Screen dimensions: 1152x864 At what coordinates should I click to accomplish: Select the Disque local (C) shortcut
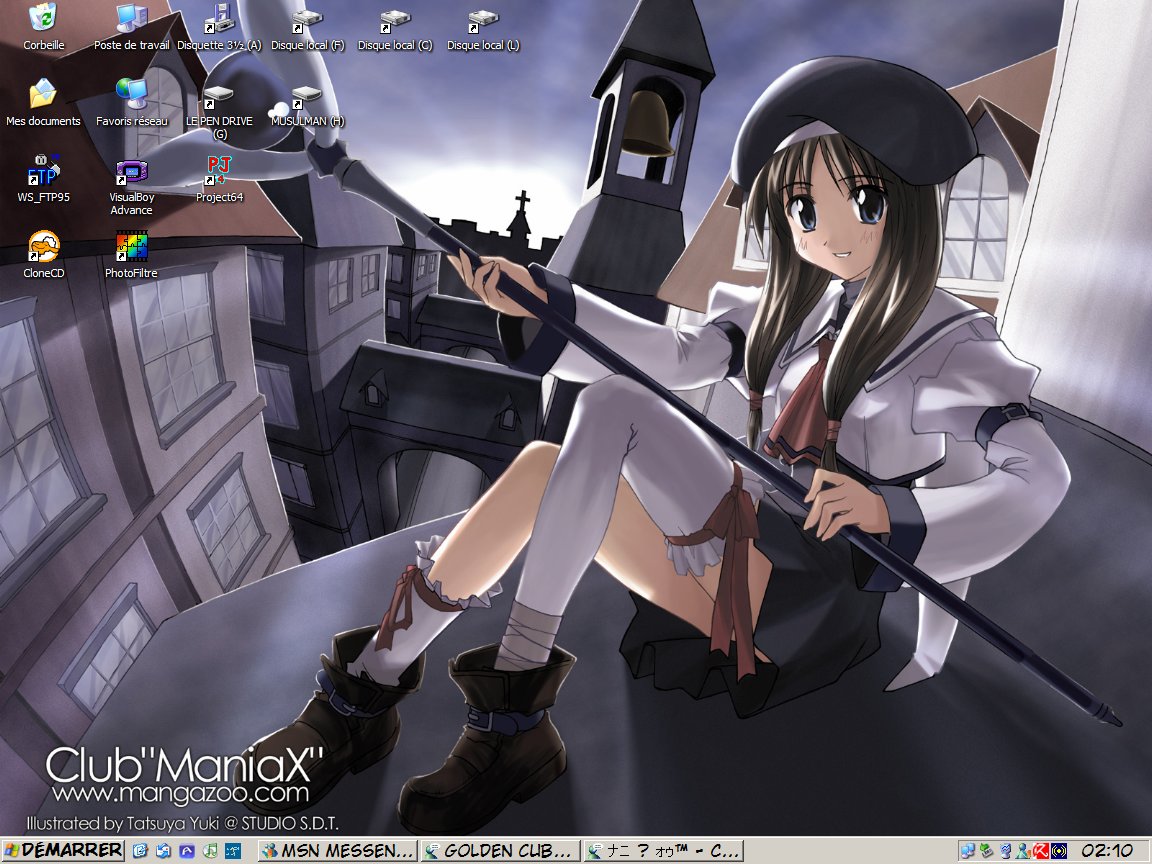pyautogui.click(x=395, y=29)
